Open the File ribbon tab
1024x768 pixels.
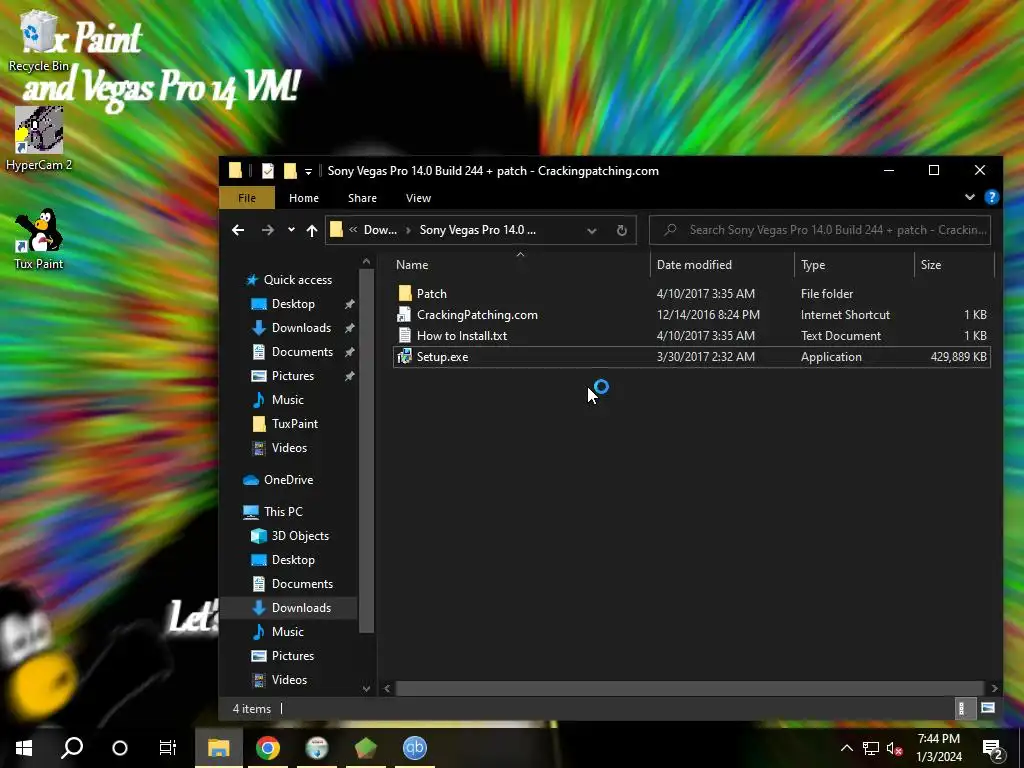click(x=247, y=198)
